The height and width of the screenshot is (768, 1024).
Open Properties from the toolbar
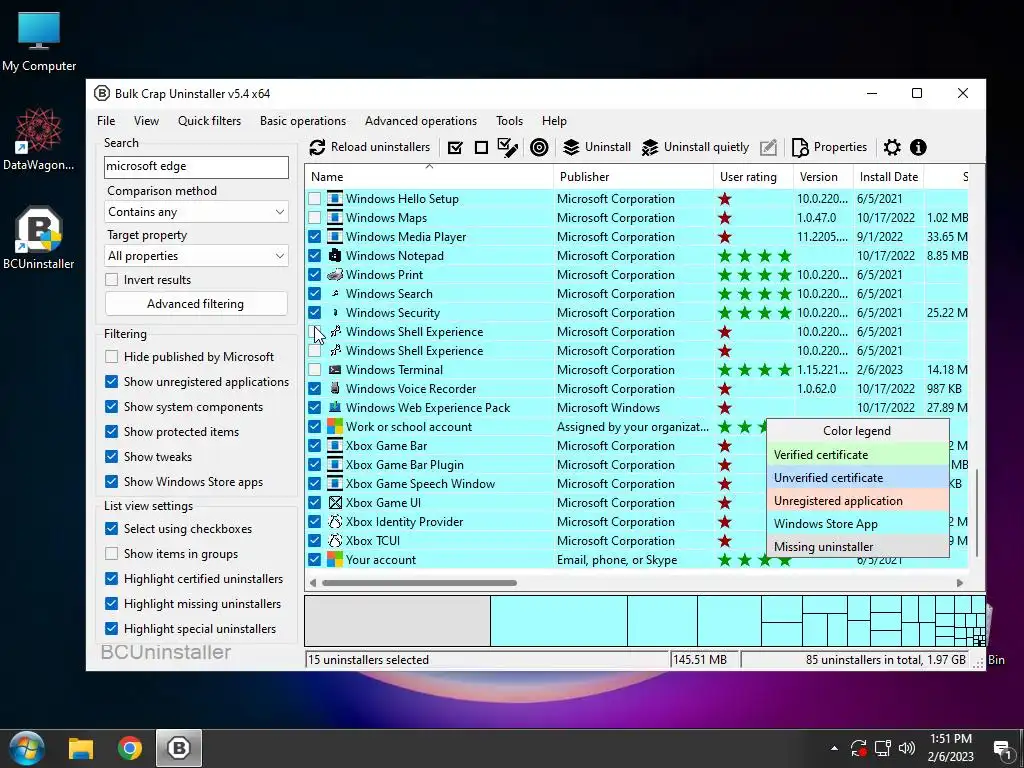(x=829, y=148)
